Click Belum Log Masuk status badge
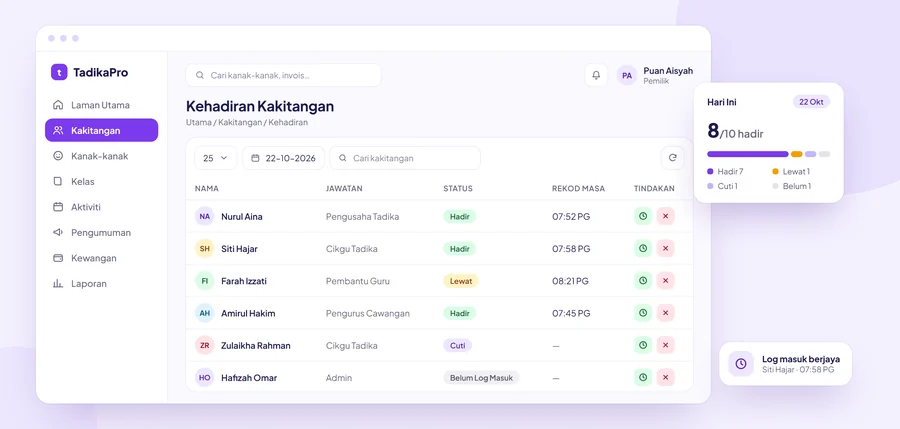900x429 pixels. pos(481,377)
